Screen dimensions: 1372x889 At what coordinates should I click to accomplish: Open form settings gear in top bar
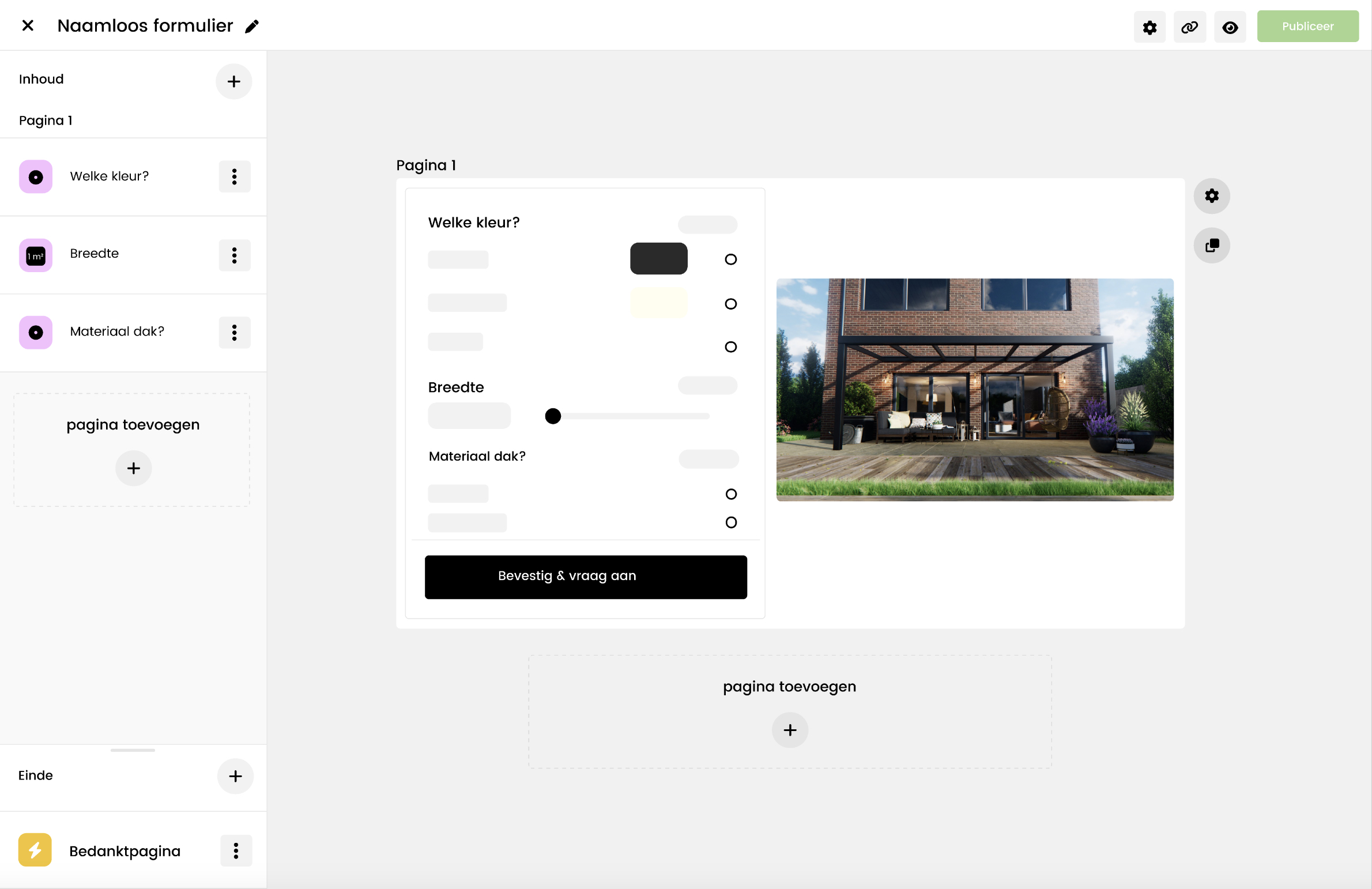(x=1149, y=27)
